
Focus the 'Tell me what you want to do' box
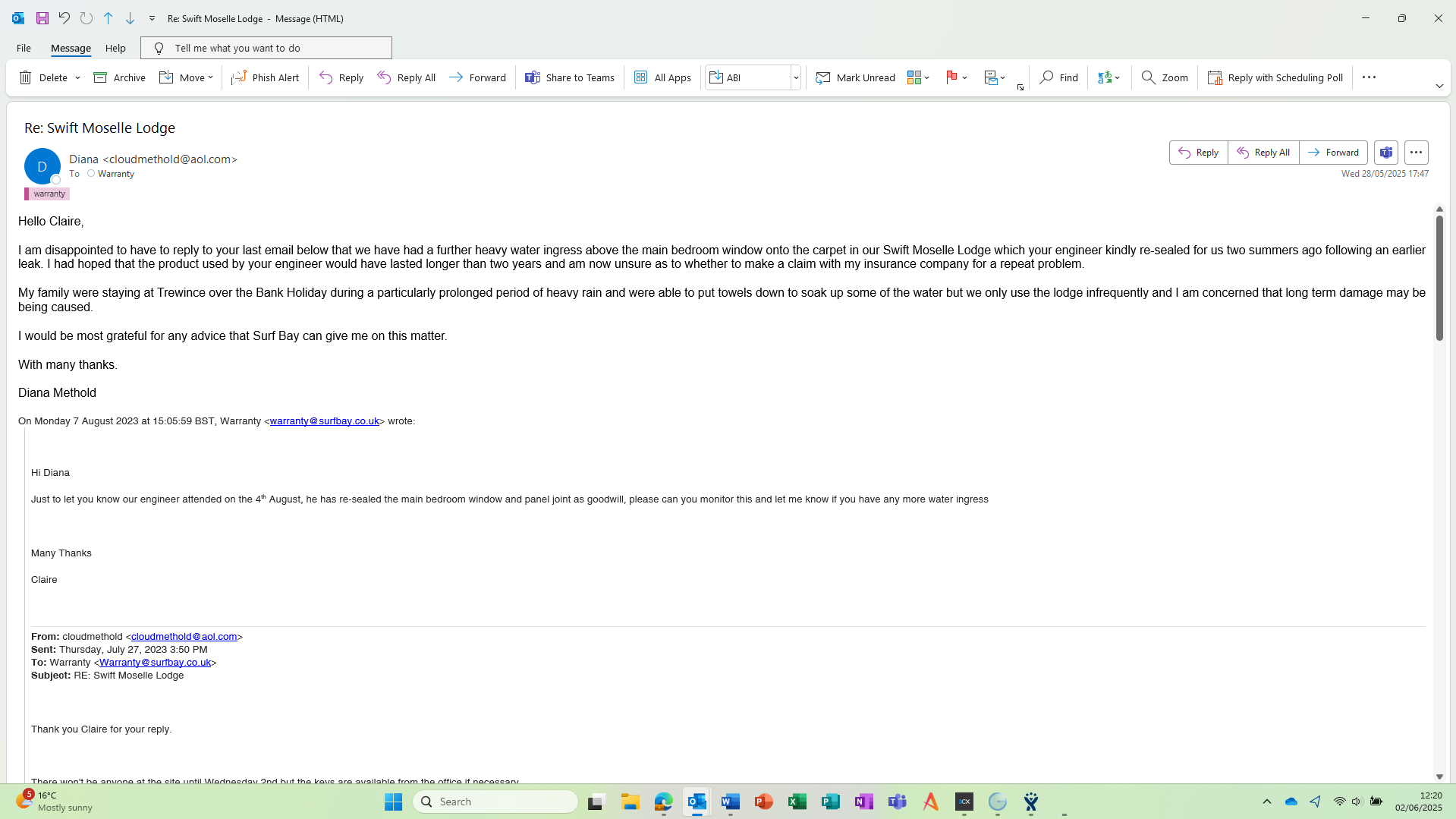coord(266,48)
